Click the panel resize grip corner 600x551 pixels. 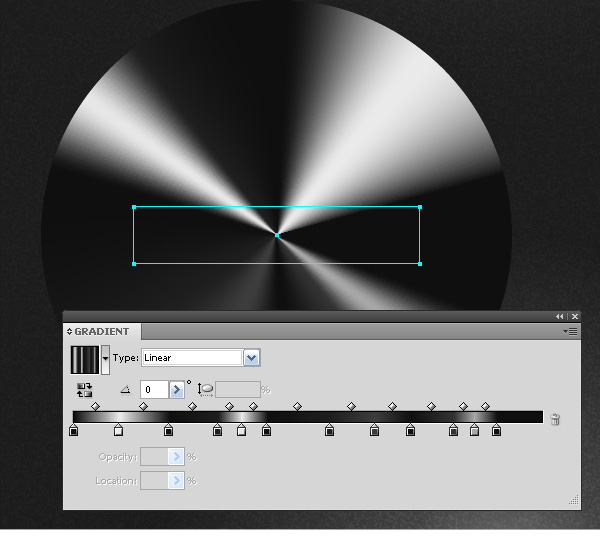pyautogui.click(x=574, y=500)
